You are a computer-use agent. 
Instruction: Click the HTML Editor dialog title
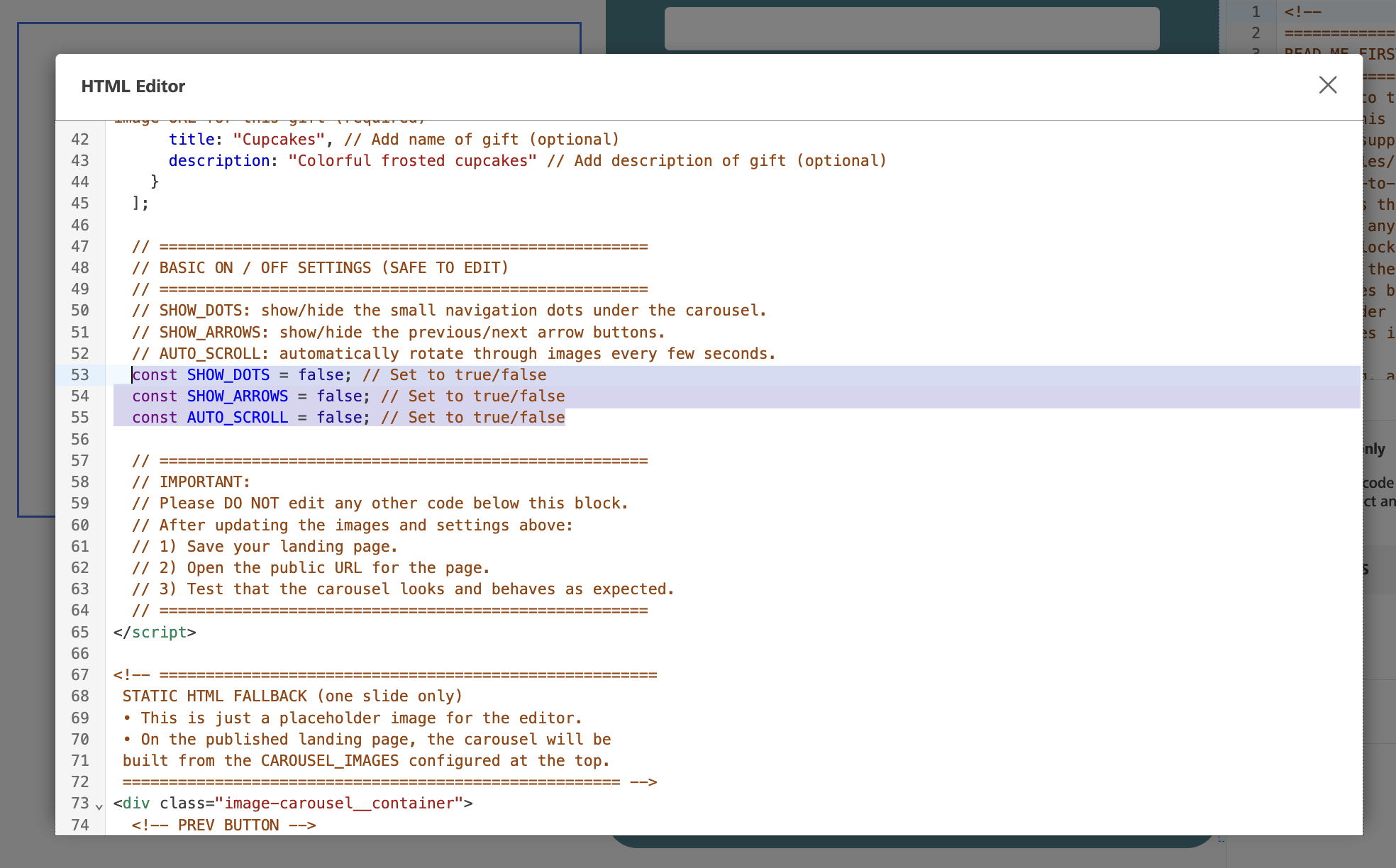(133, 87)
